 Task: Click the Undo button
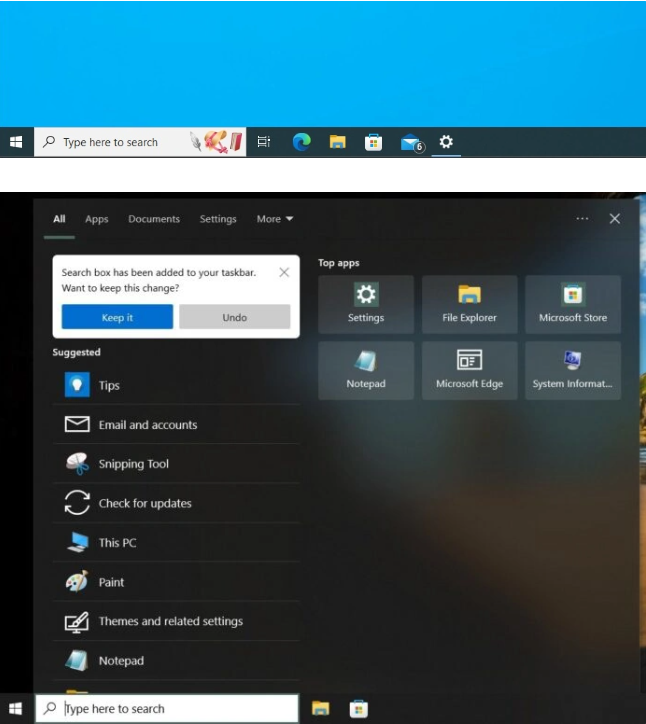(235, 317)
